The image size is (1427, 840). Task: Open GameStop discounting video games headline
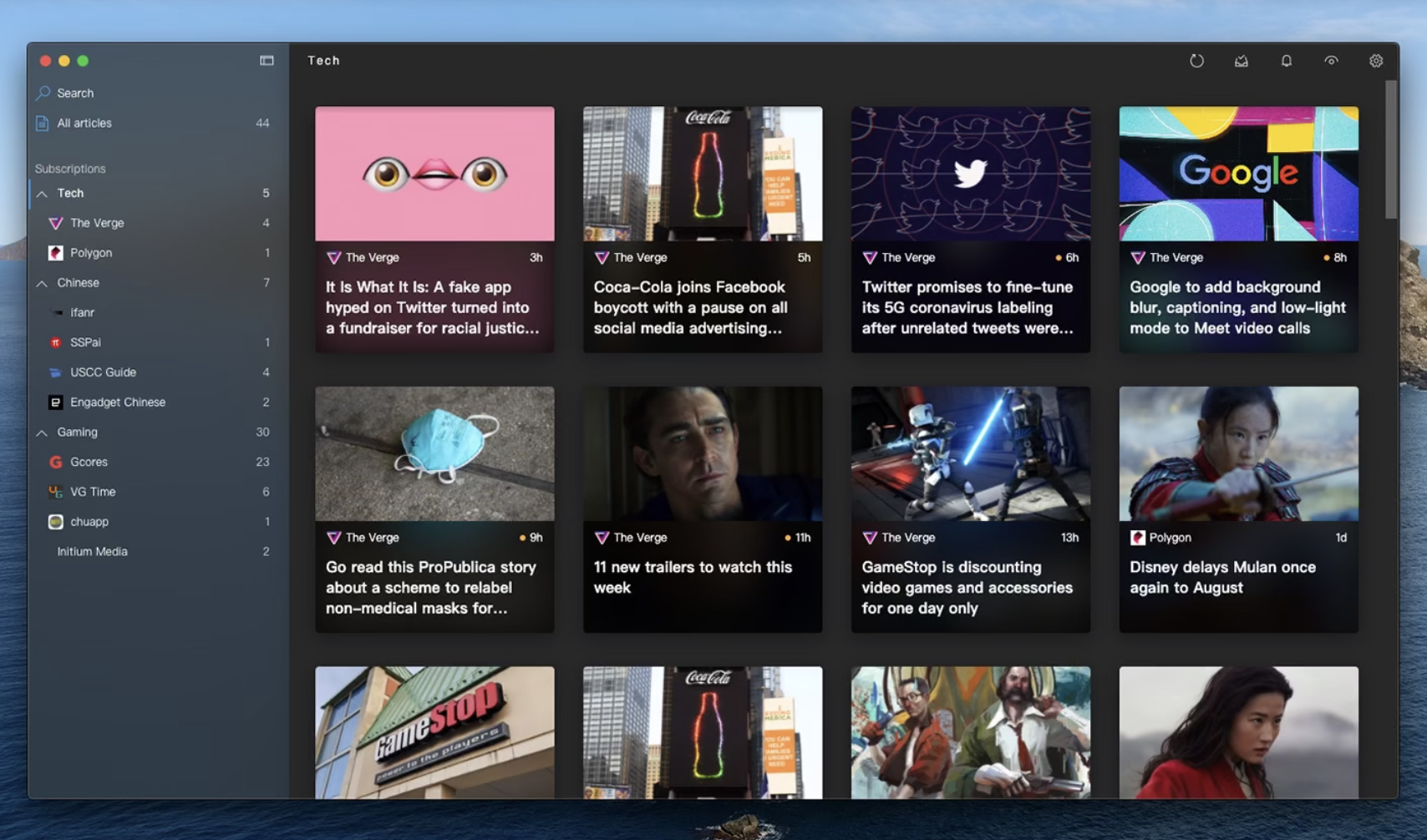(967, 587)
